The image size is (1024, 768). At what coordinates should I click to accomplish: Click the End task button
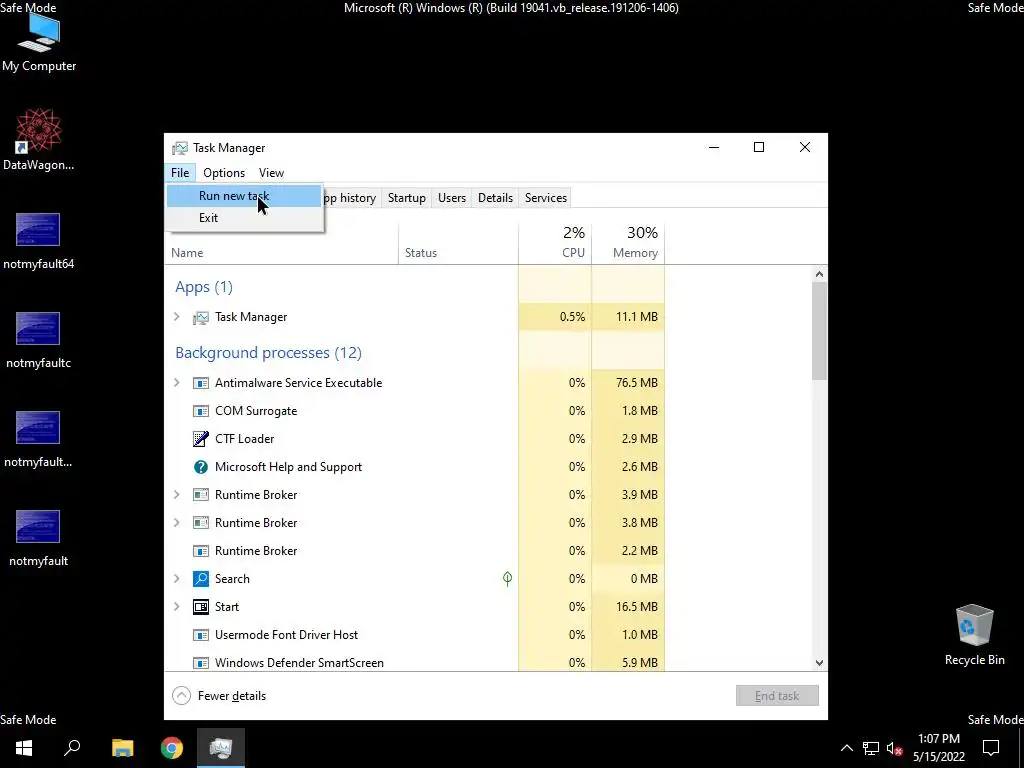[777, 696]
